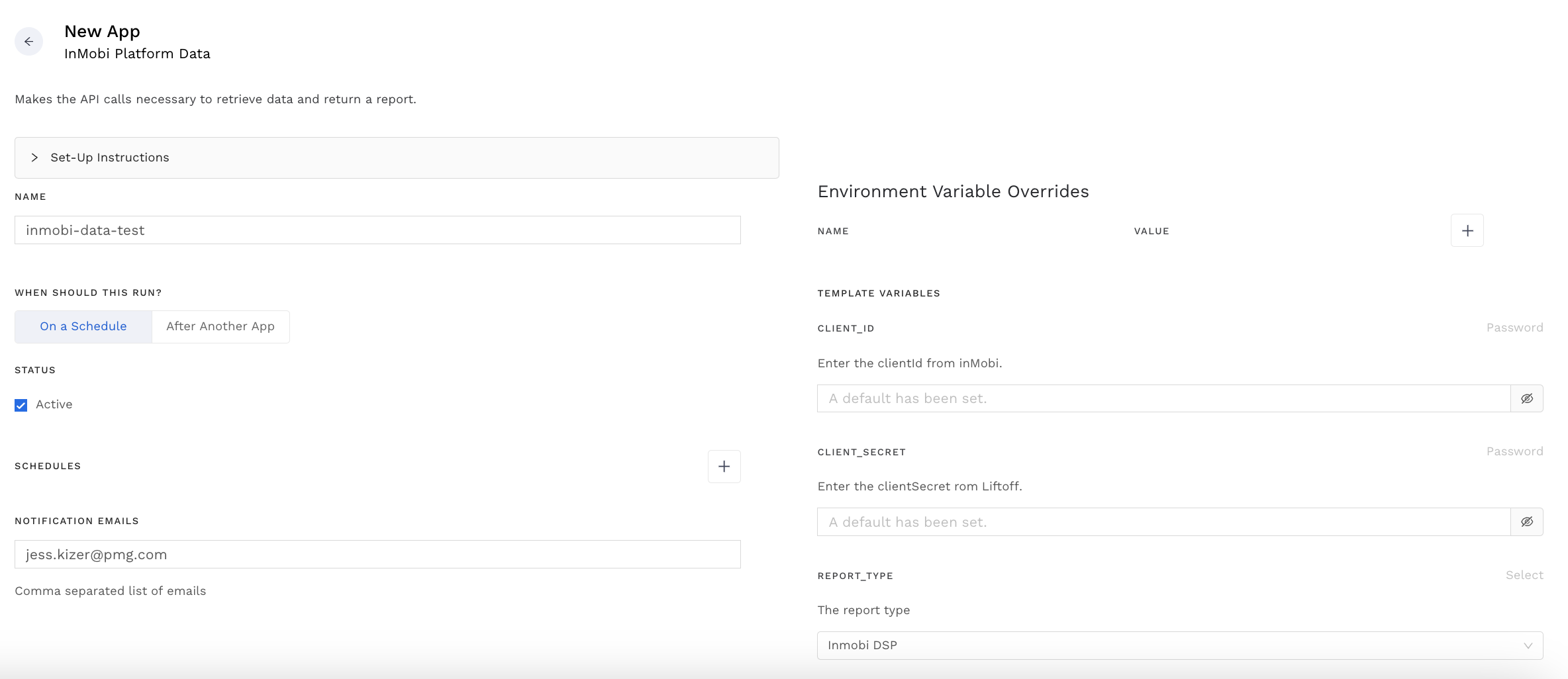Click the dropdown arrow on the report type selector

(1528, 645)
